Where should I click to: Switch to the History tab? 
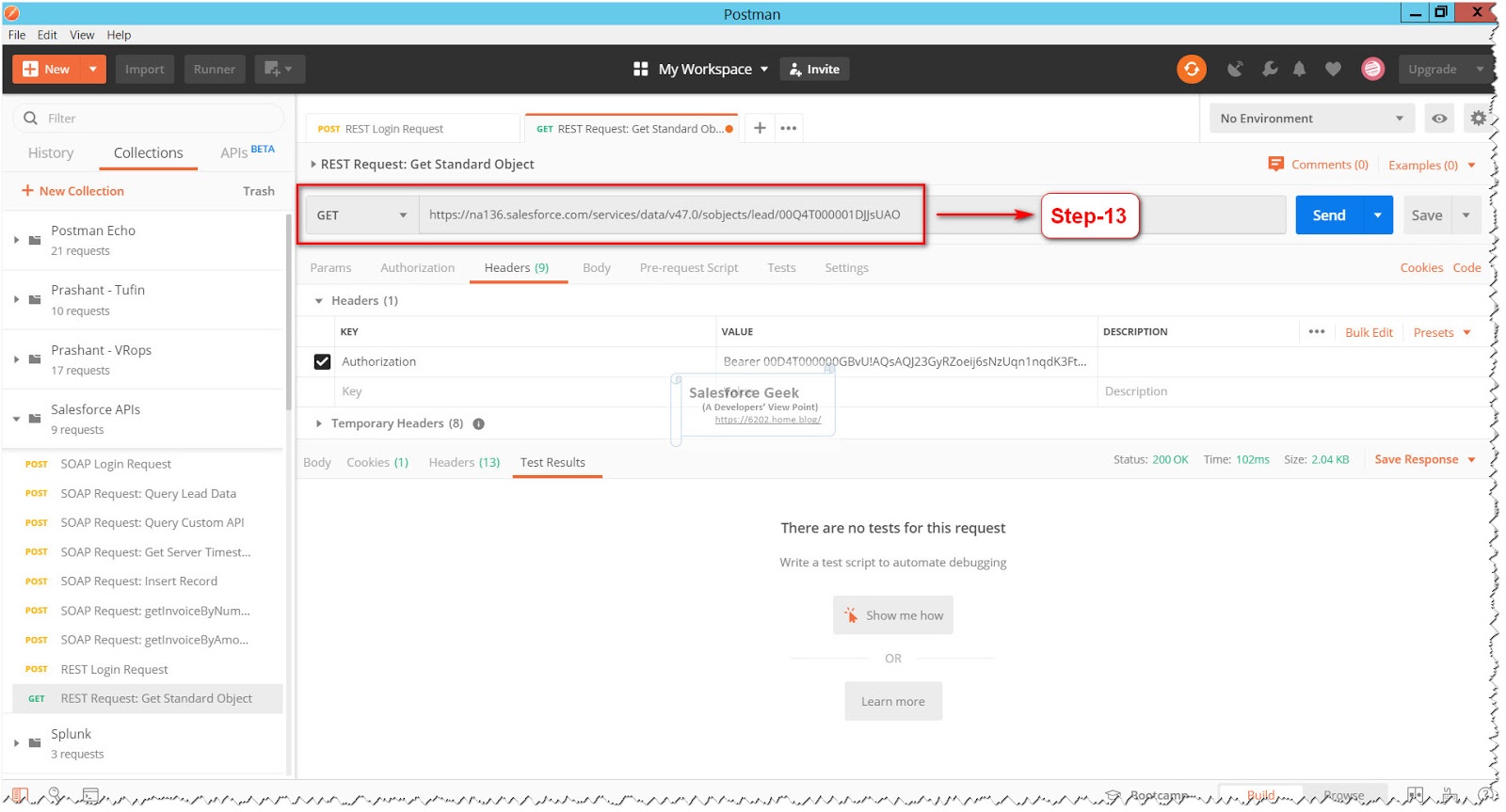pyautogui.click(x=51, y=152)
